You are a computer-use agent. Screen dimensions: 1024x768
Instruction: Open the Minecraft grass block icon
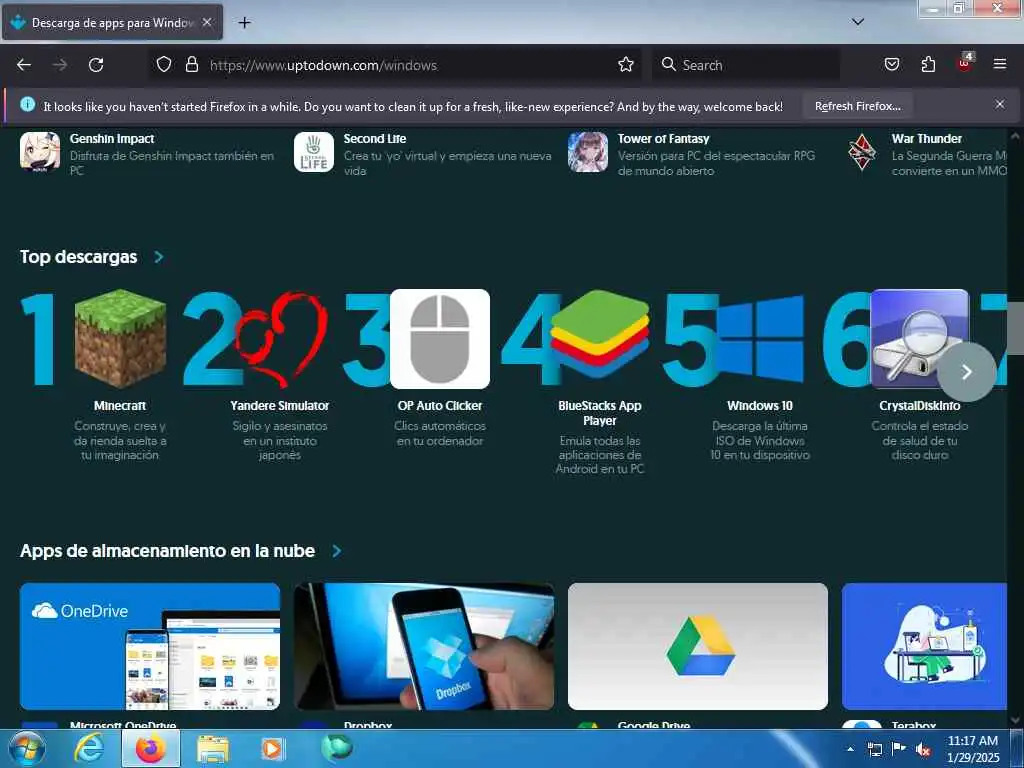click(x=120, y=338)
